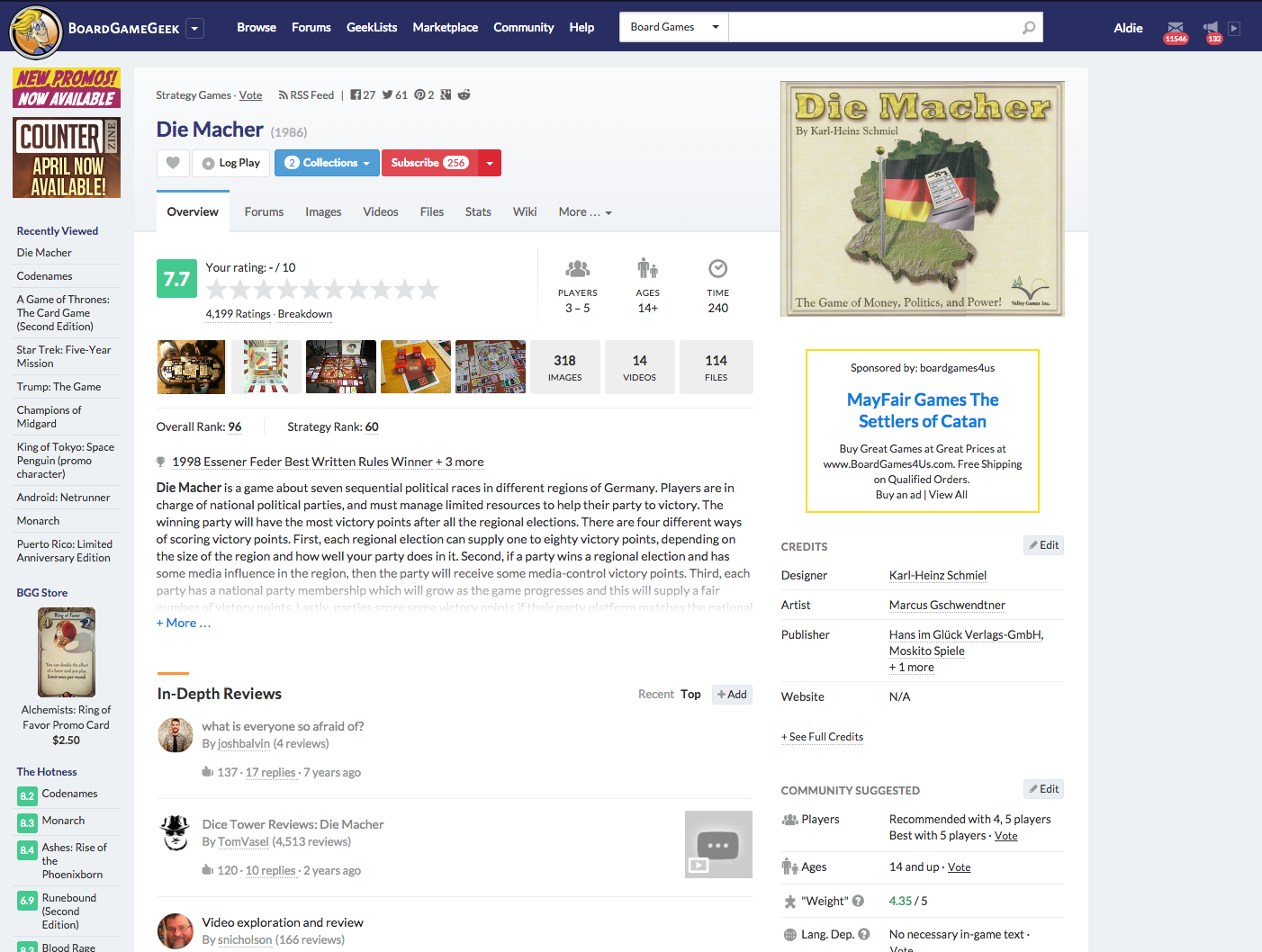Switch to the Images tab
Viewport: 1262px width, 952px height.
coord(323,212)
